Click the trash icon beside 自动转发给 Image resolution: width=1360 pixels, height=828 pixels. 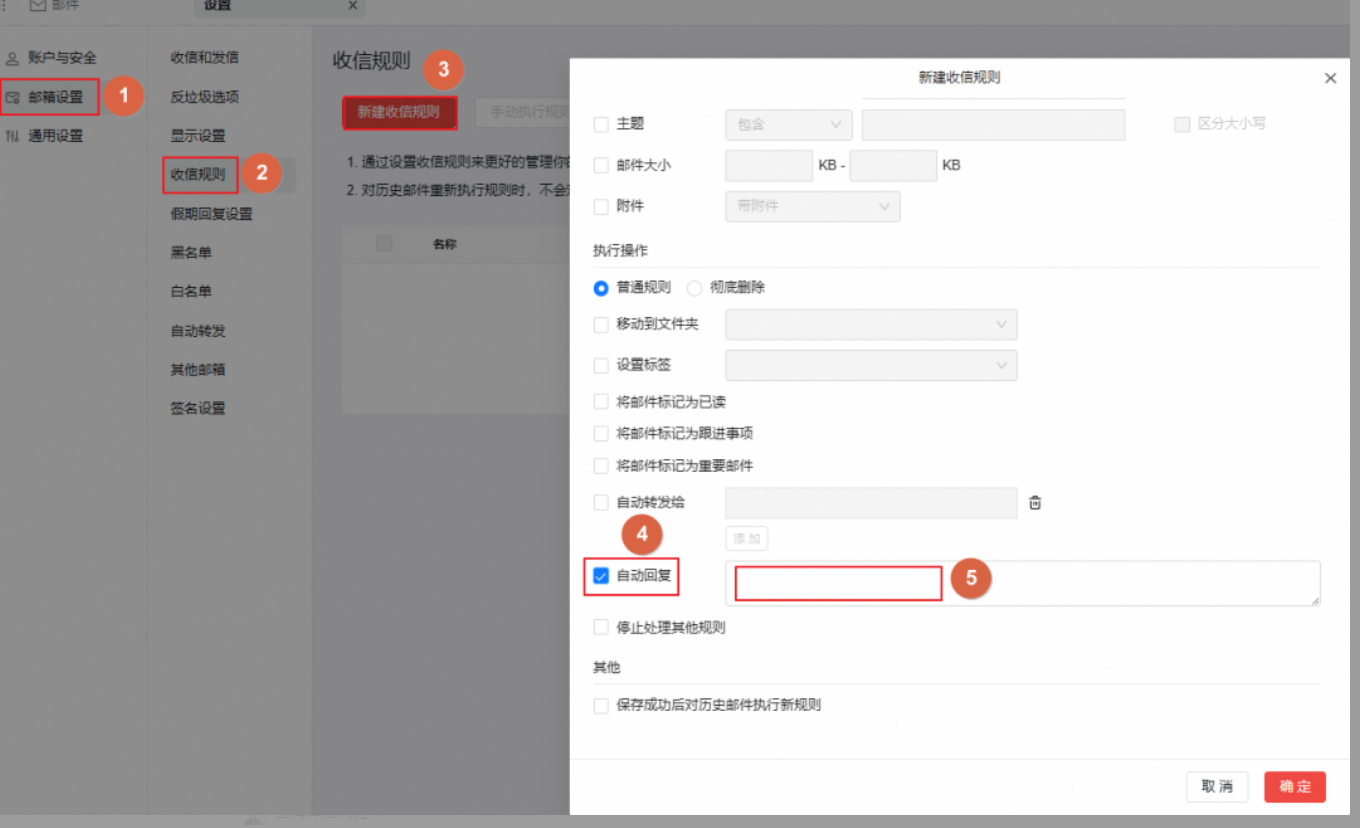tap(1035, 503)
